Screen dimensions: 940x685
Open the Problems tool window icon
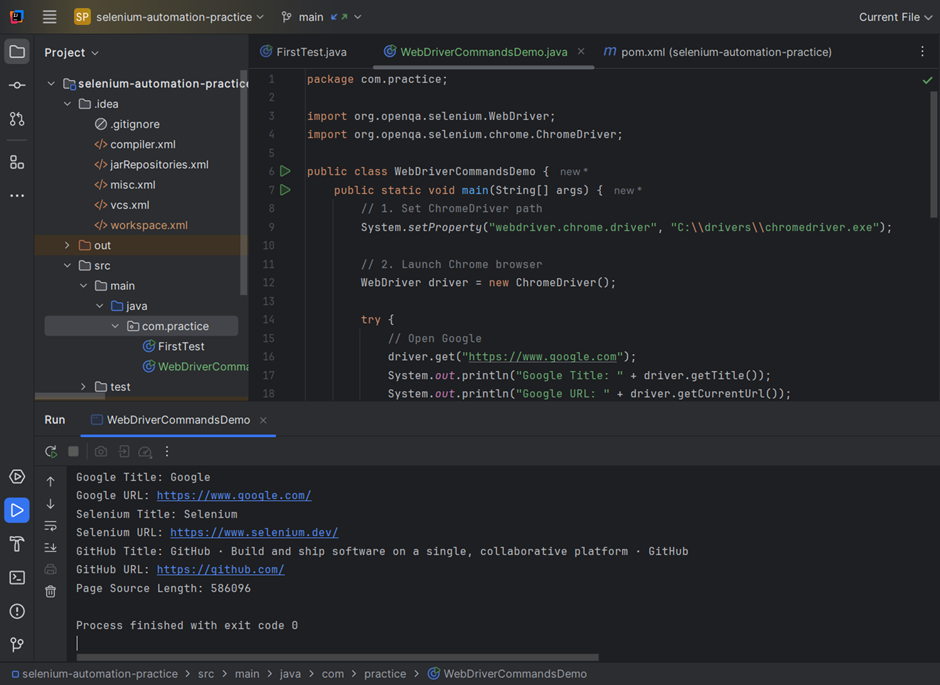[x=17, y=611]
